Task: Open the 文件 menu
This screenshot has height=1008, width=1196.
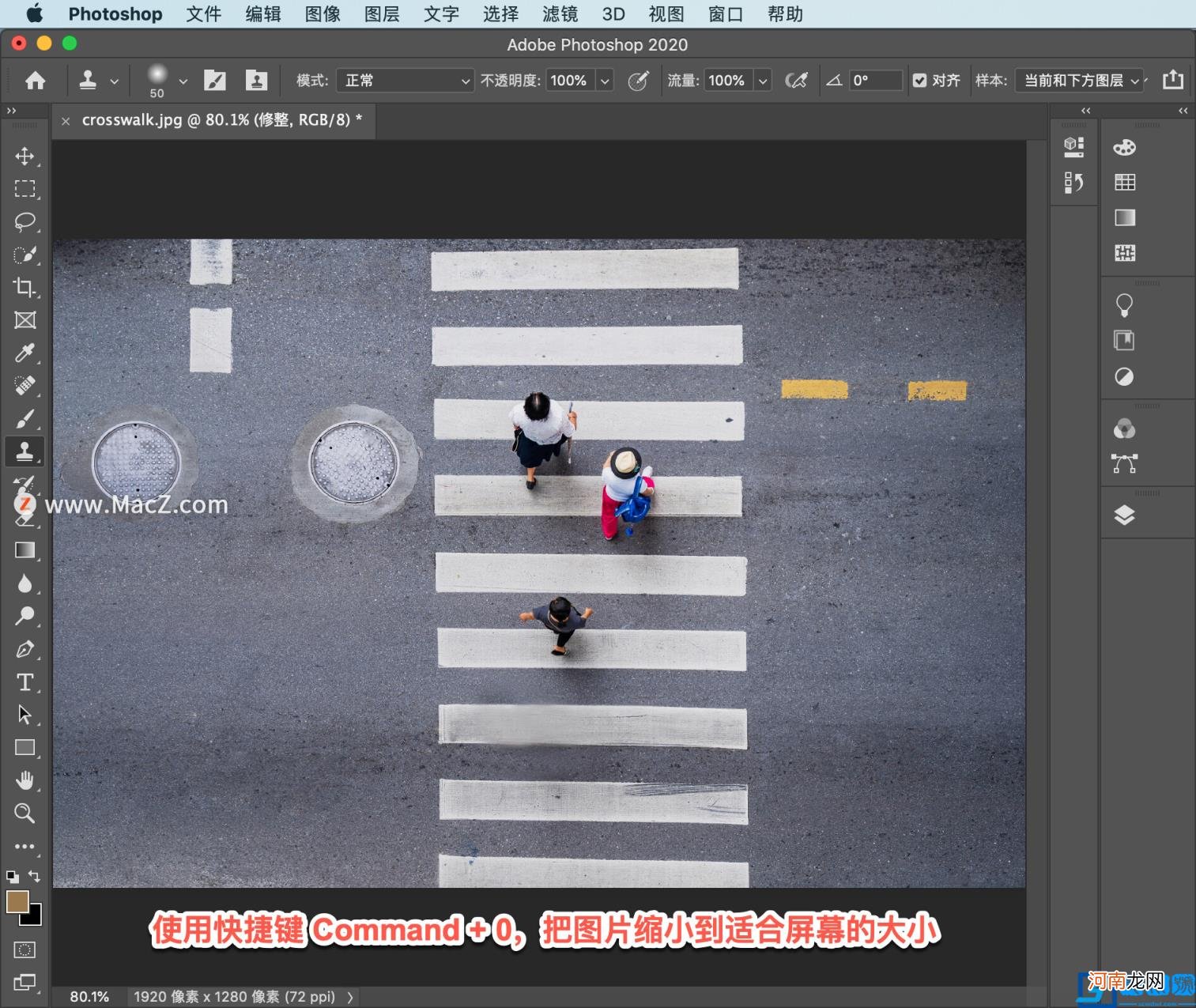Action: click(203, 14)
